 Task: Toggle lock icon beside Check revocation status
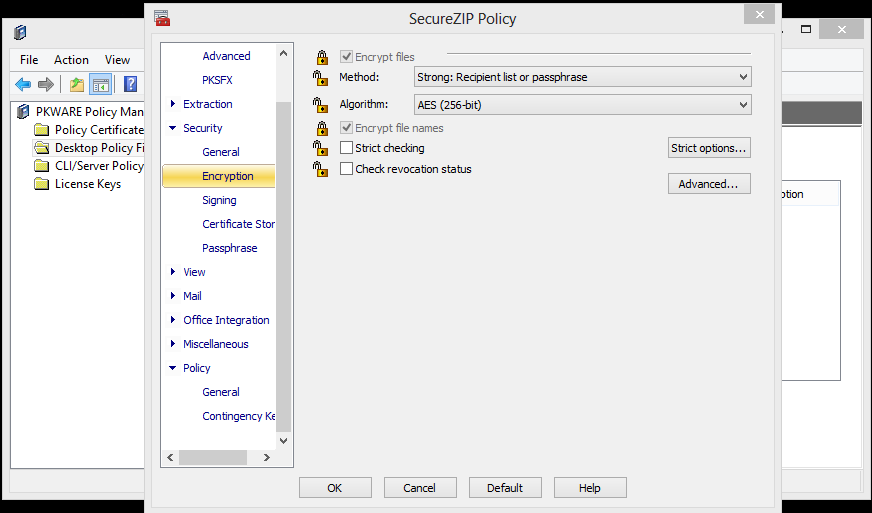(x=321, y=170)
